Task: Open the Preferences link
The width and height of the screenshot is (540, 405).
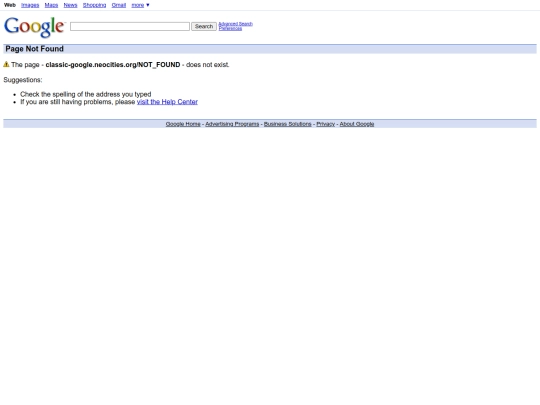Action: (230, 29)
